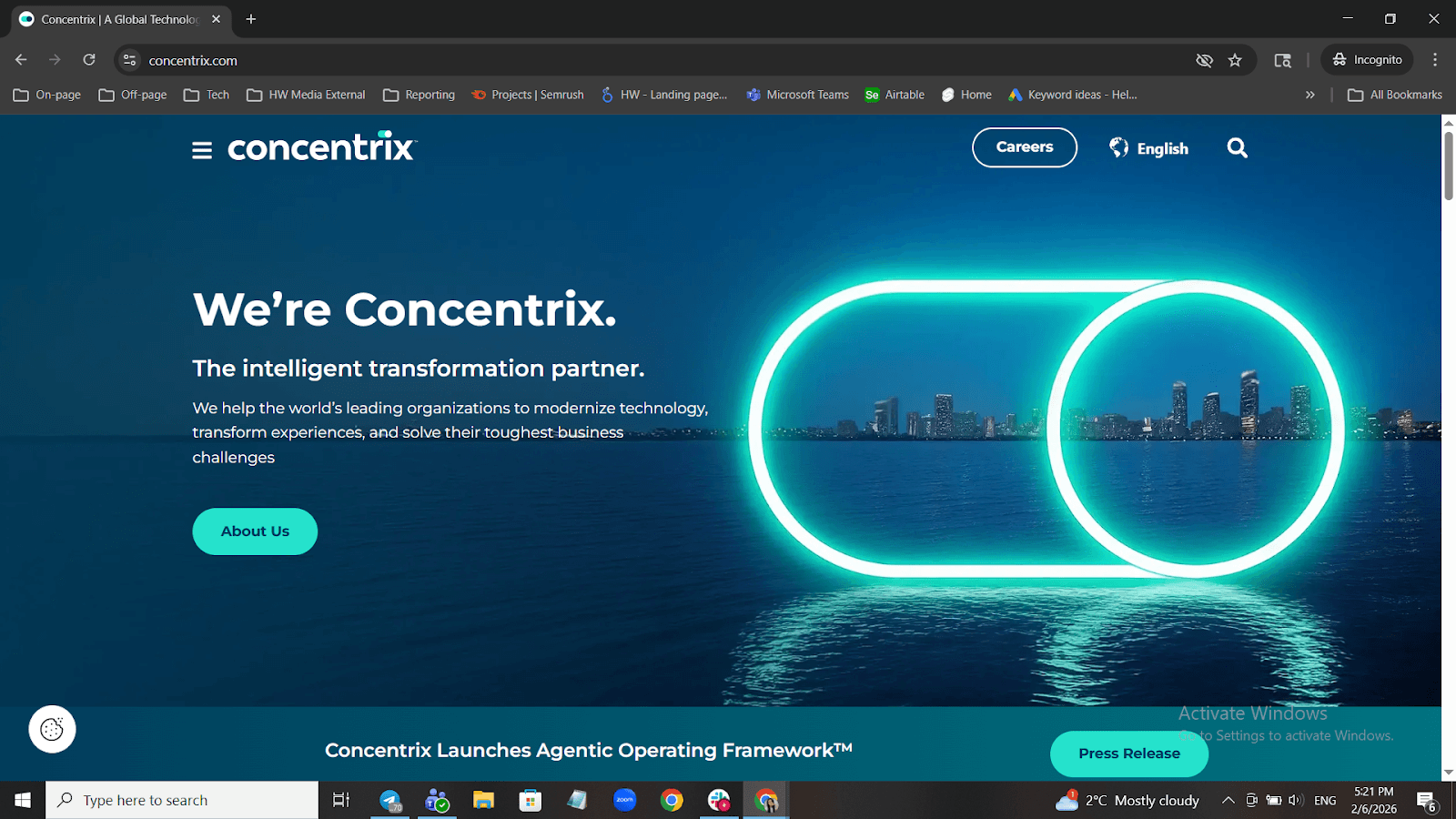Click the site information icon in address bar
This screenshot has height=819, width=1456.
click(130, 60)
